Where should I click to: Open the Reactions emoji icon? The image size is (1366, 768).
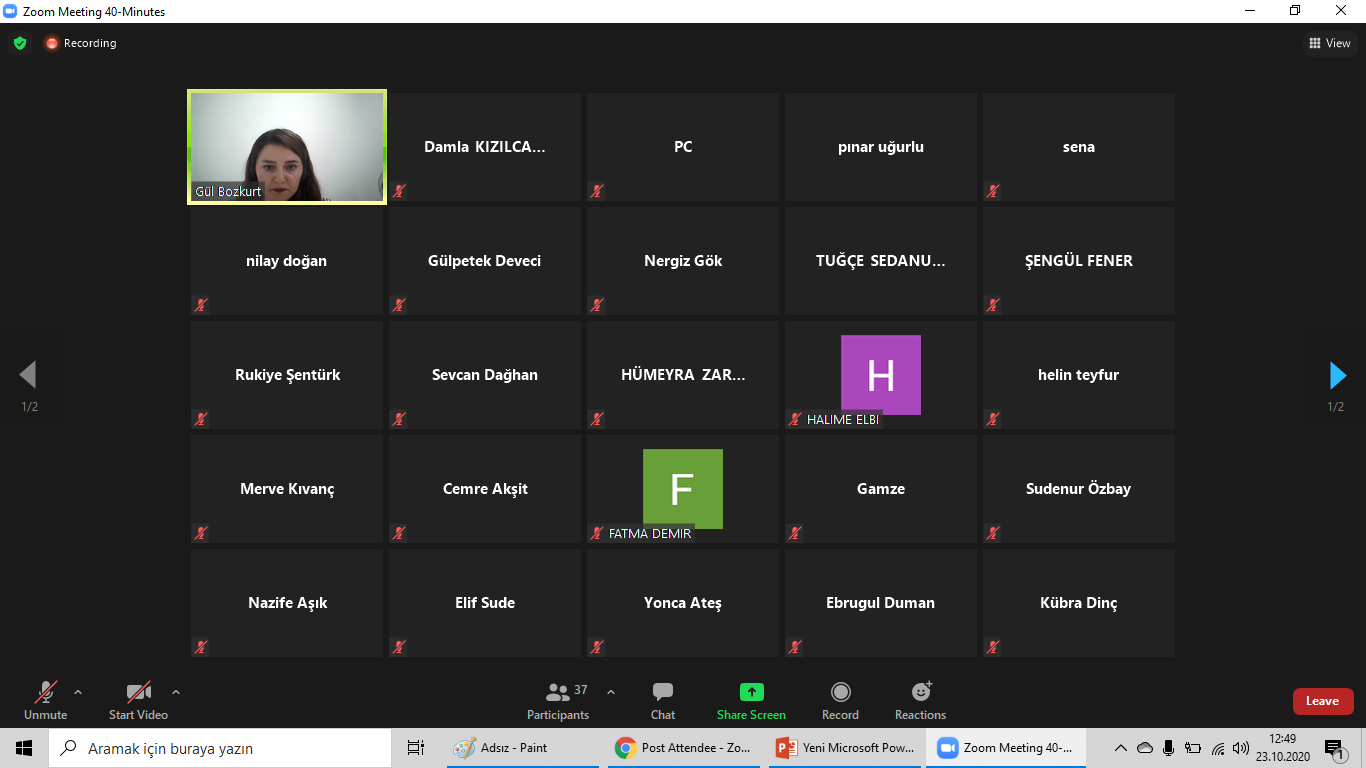920,692
